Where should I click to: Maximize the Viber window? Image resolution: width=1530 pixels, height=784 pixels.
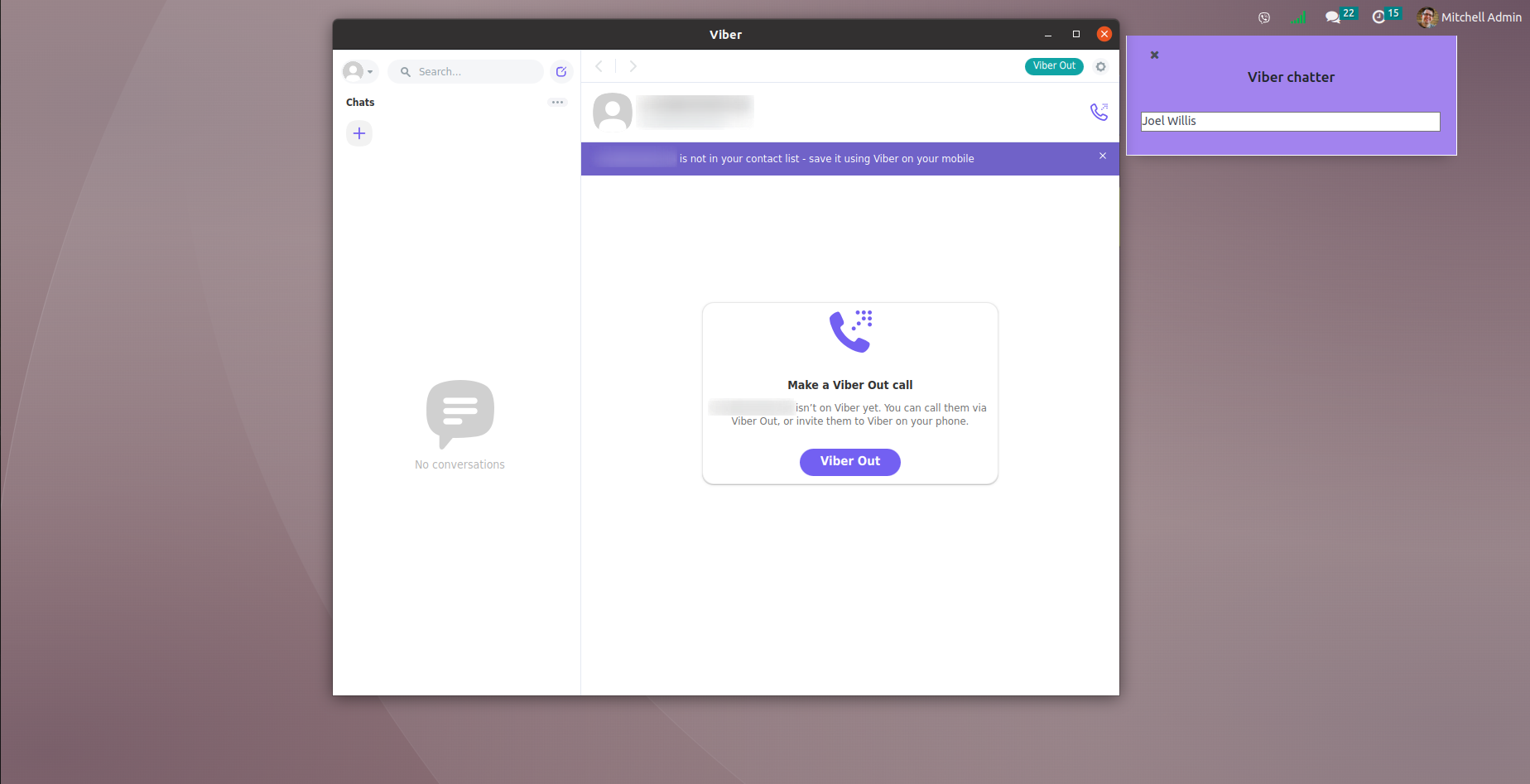pyautogui.click(x=1076, y=34)
